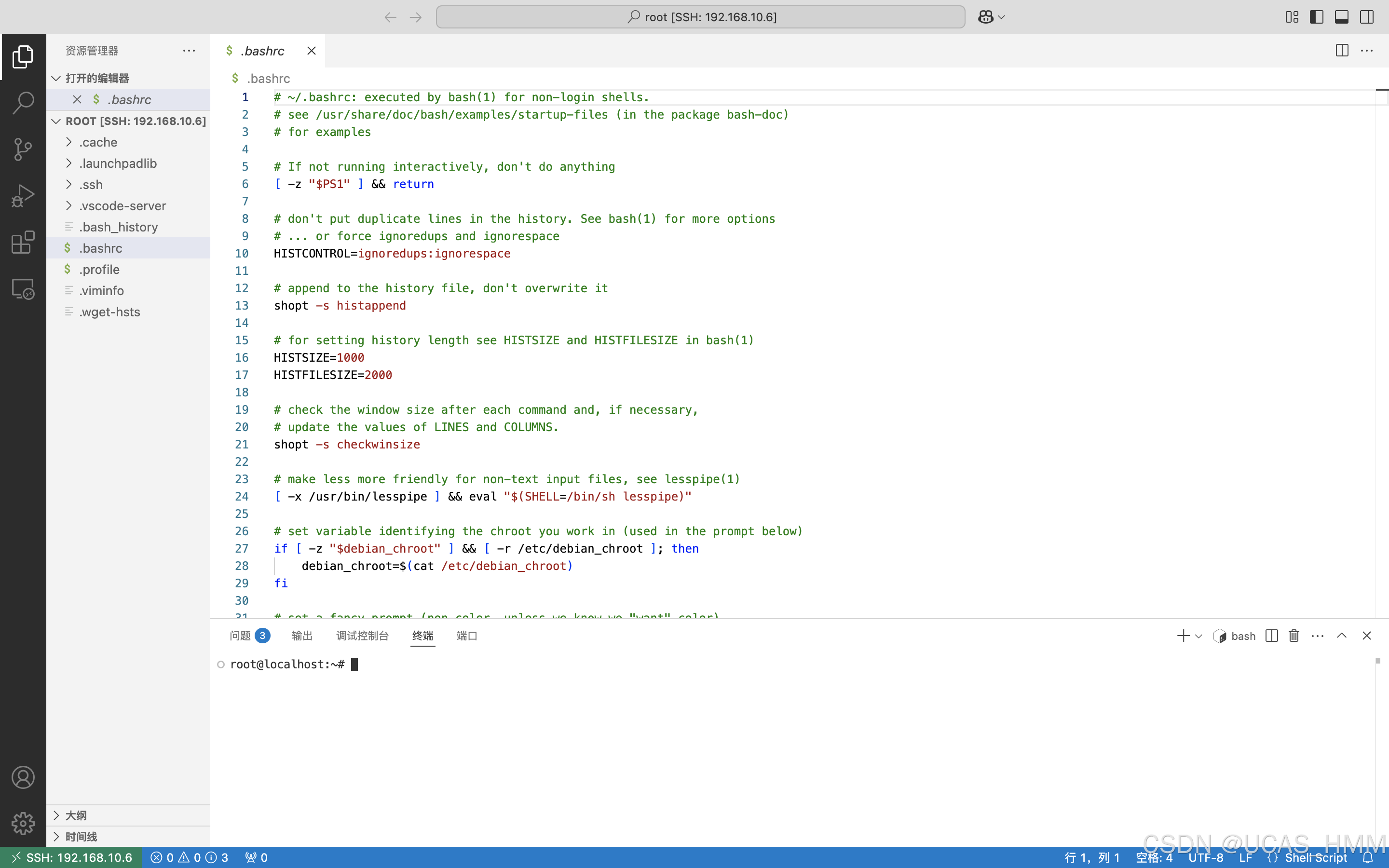This screenshot has height=868, width=1389.
Task: Open the Extensions view
Action: coord(23,242)
